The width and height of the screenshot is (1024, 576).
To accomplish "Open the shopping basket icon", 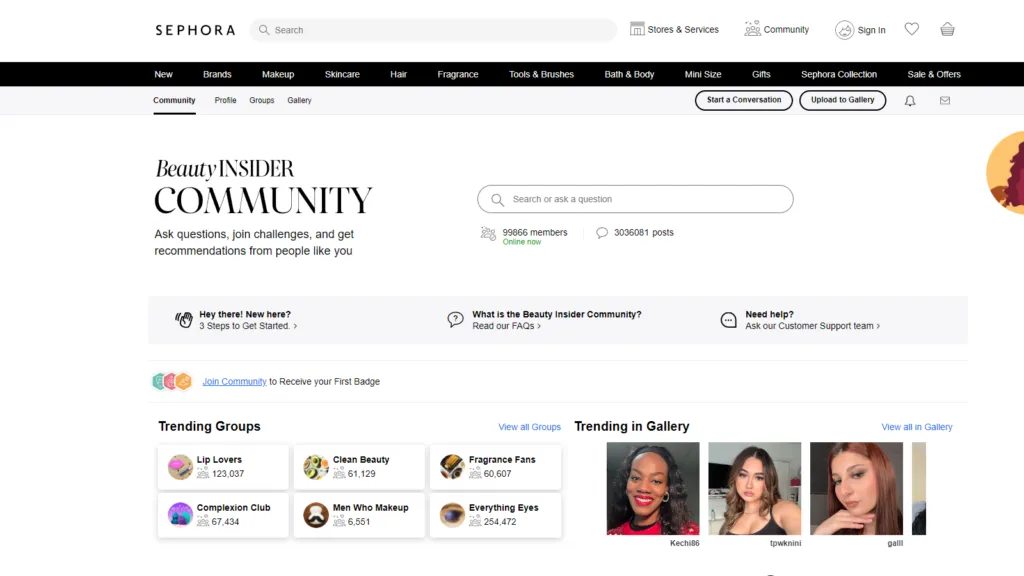I will [947, 29].
